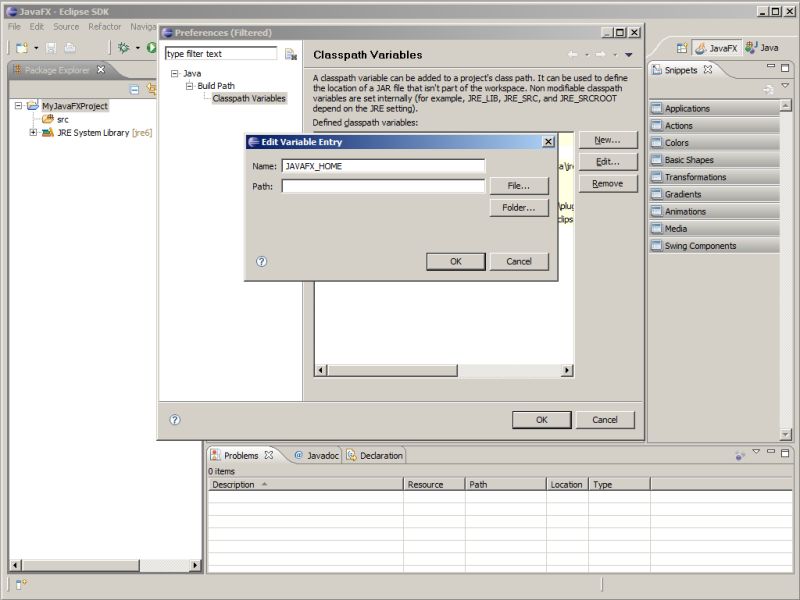800x600 pixels.
Task: Click the Remove button in Classpath Variables
Action: coord(608,184)
